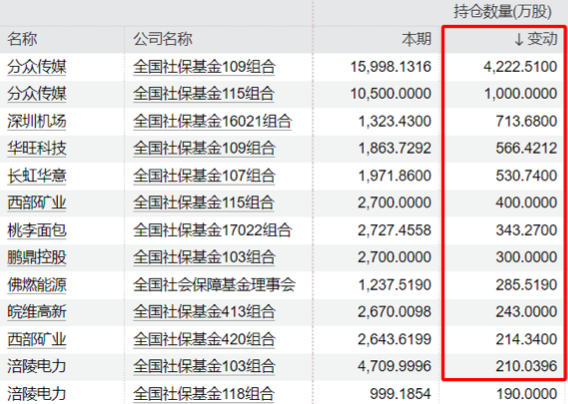This screenshot has height=404, width=568.
Task: Open the 全国社保基金420组合 link
Action: [204, 339]
